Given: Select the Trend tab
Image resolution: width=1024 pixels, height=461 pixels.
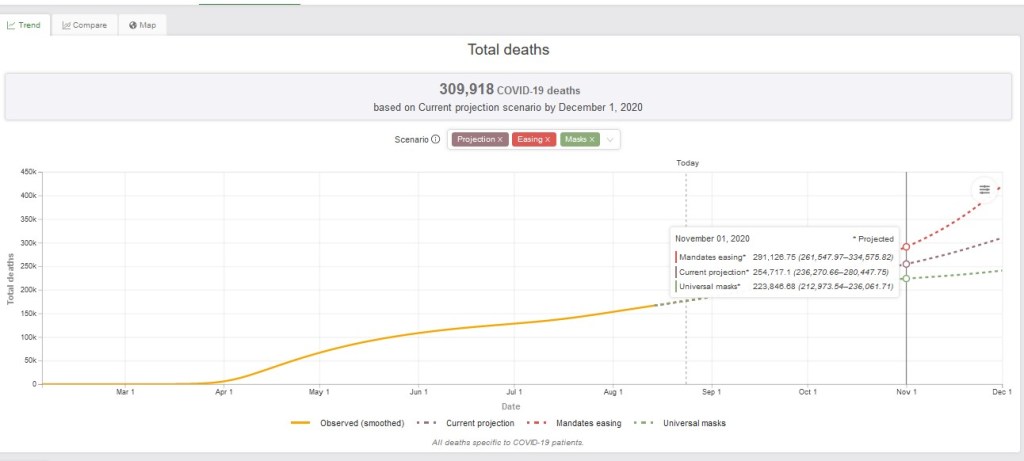Looking at the screenshot, I should coord(24,25).
